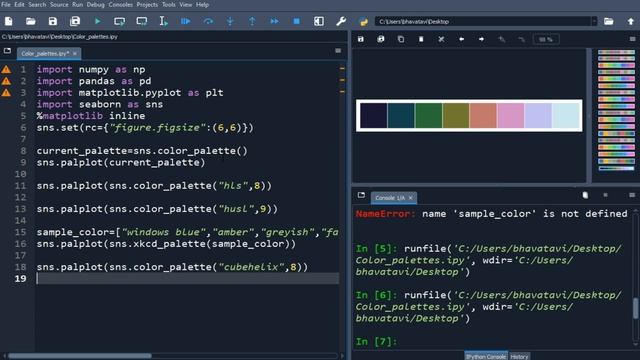640x360 pixels.
Task: Open the Edit menu
Action: pos(19,4)
